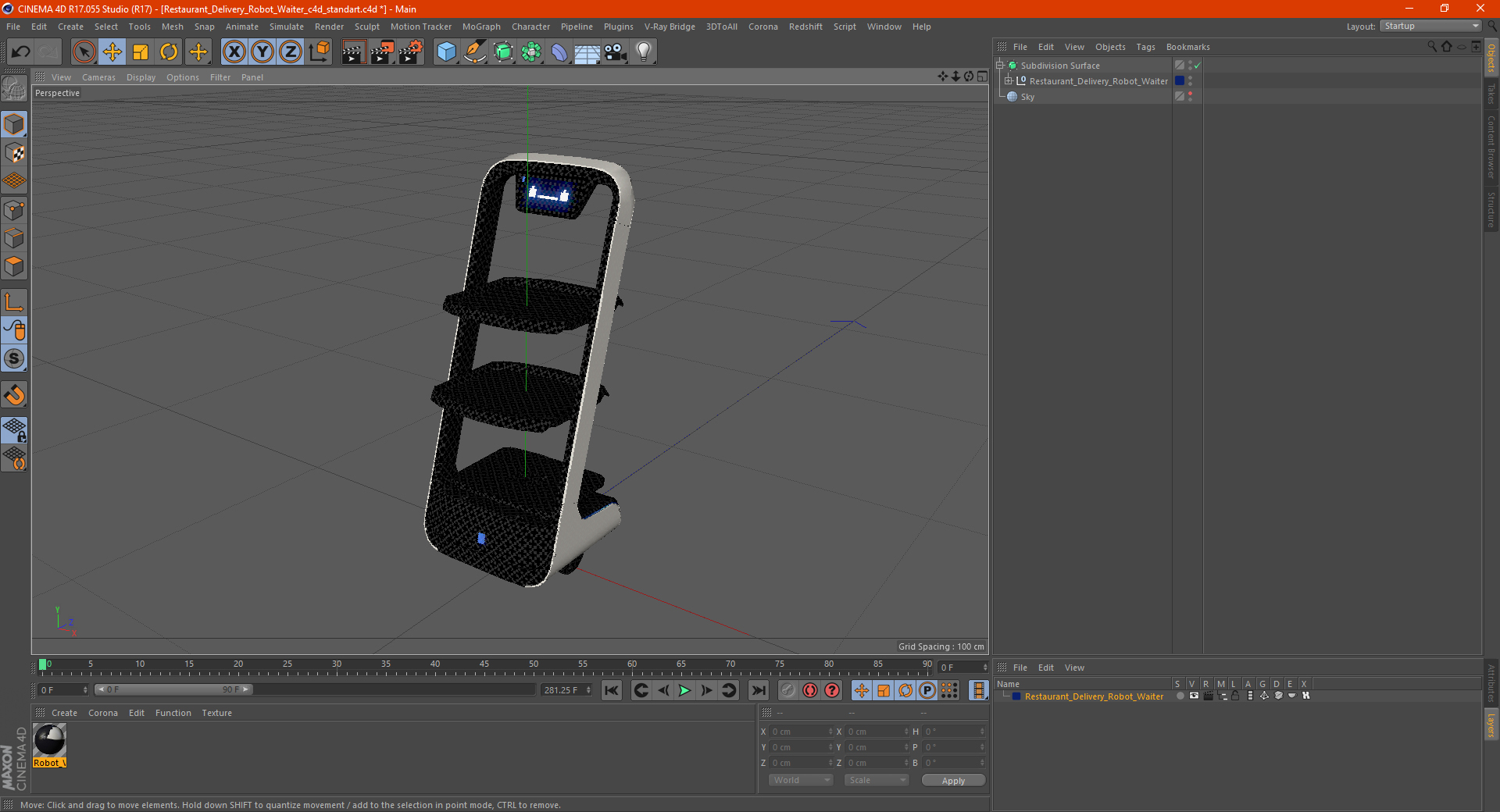1500x812 pixels.
Task: Toggle Z axis lock
Action: [x=291, y=52]
